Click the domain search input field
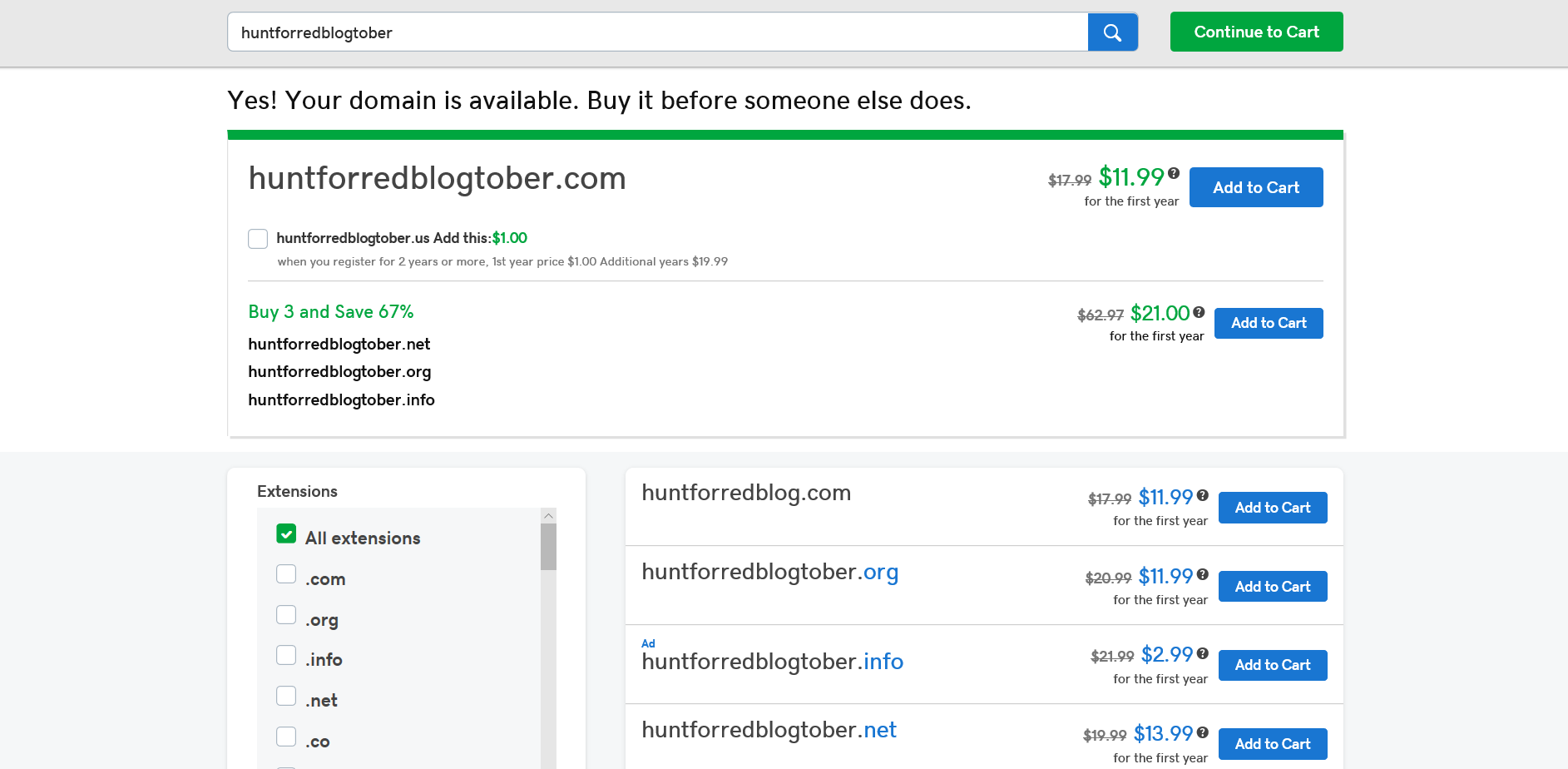The width and height of the screenshot is (1568, 769). coord(657,32)
